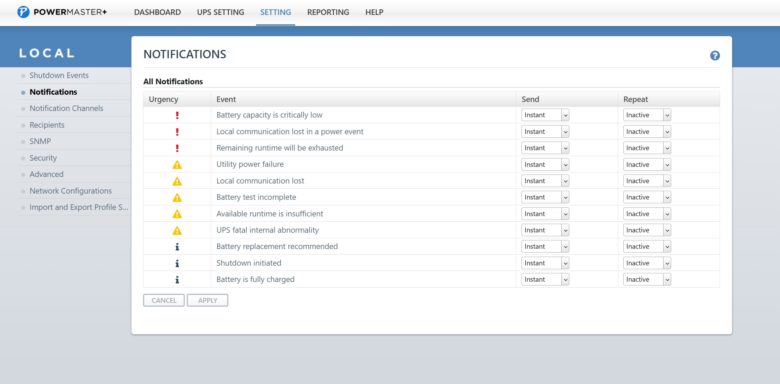
Task: Open Repeat dropdown for Shutdown initiated
Action: [x=647, y=263]
